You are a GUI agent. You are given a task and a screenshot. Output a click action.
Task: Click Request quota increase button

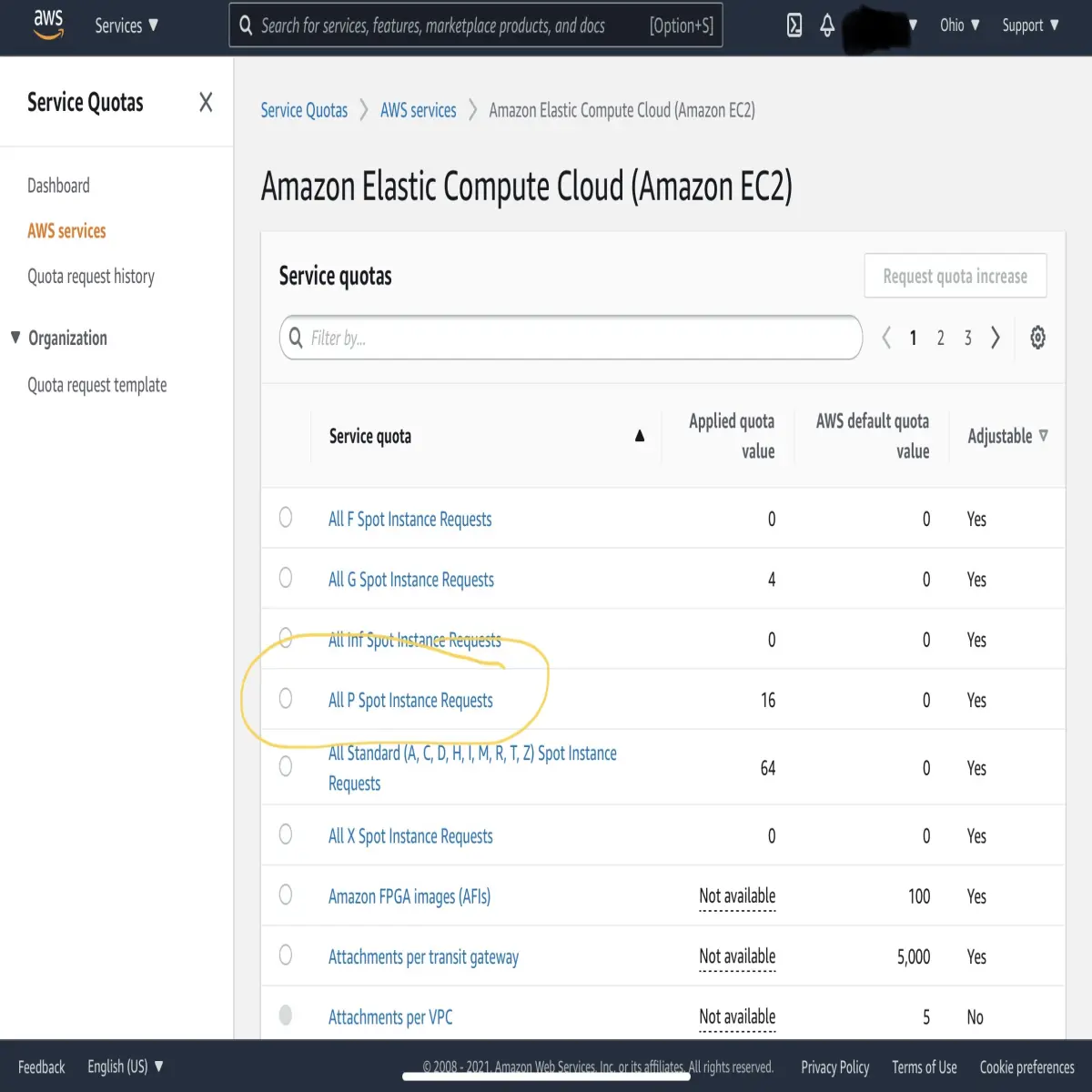(x=955, y=276)
